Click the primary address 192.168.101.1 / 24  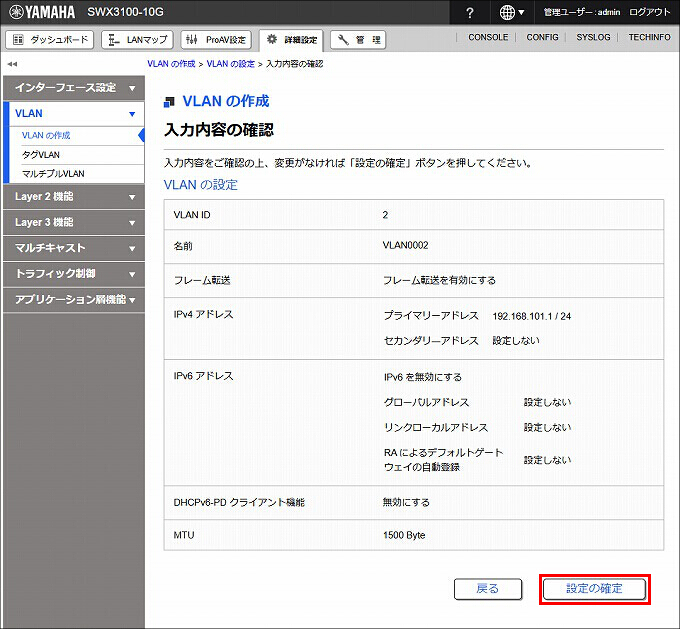coord(532,316)
